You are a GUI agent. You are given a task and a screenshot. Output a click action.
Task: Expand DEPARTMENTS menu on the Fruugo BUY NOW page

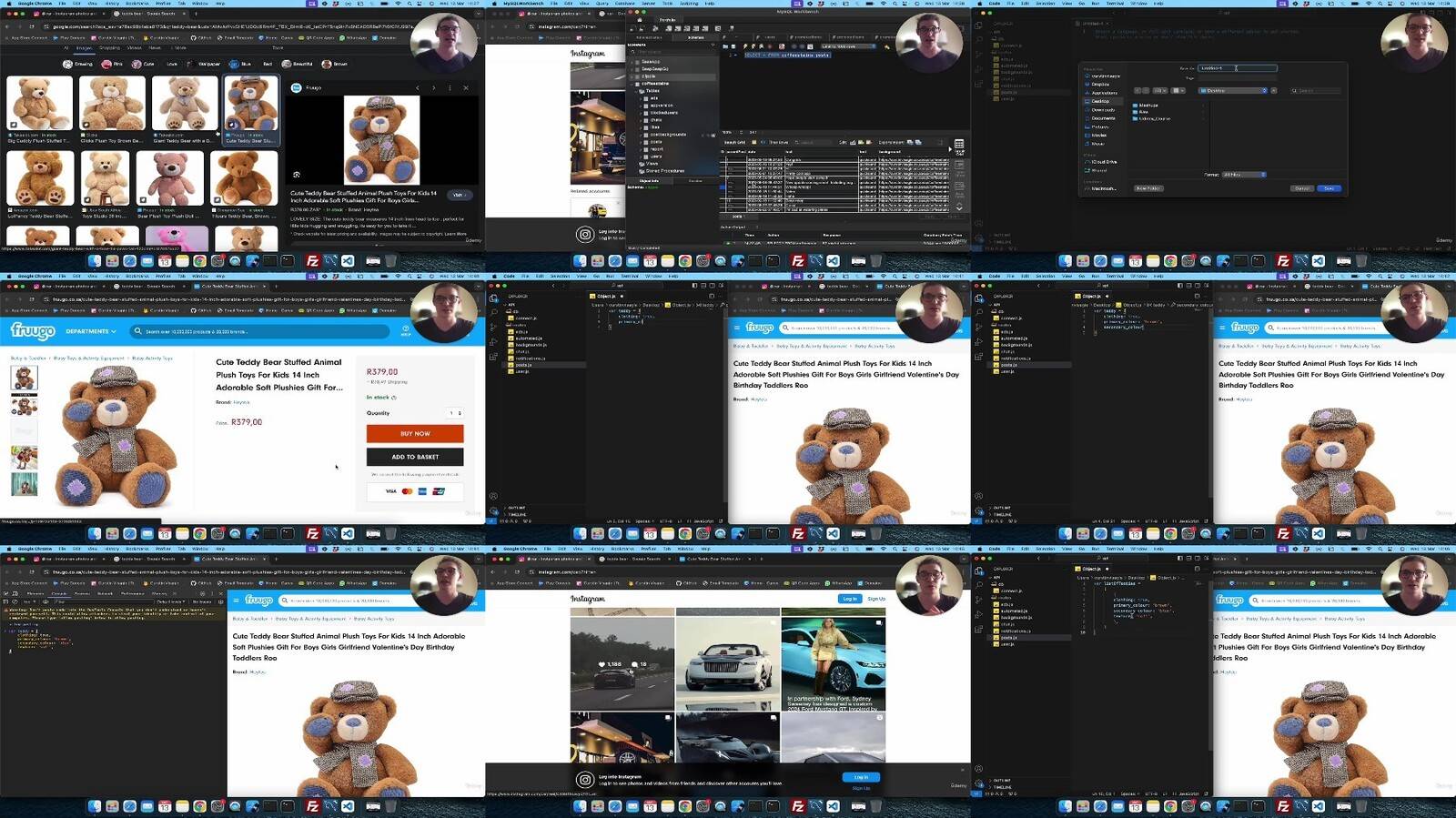point(91,331)
